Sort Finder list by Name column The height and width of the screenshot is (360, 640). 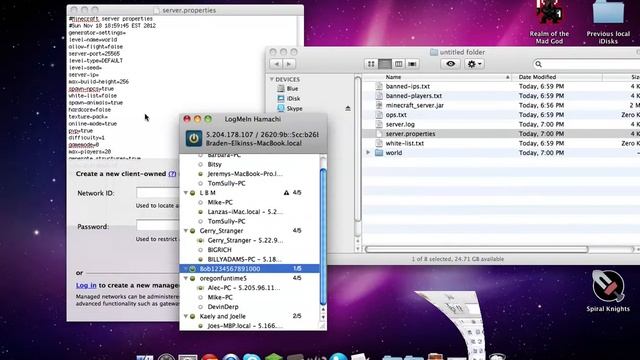(437, 77)
